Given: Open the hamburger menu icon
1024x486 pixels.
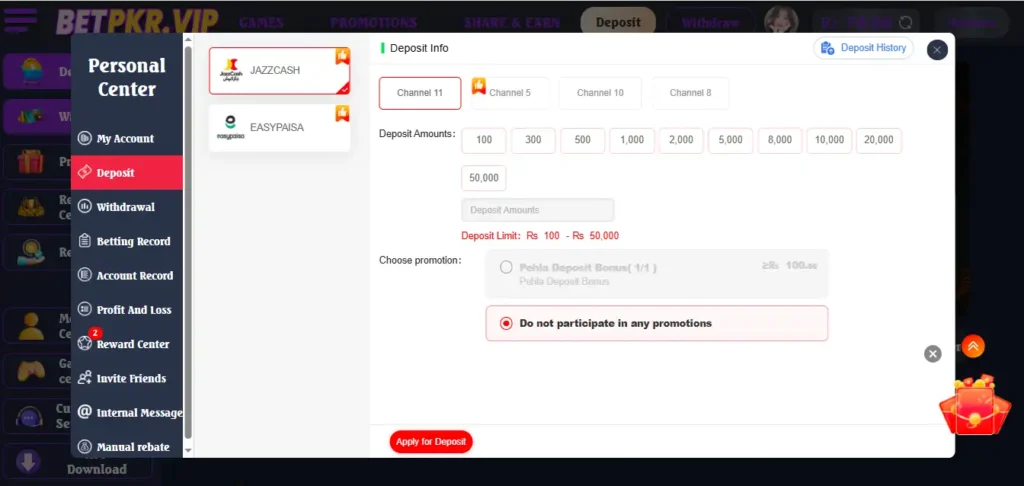Looking at the screenshot, I should (21, 20).
